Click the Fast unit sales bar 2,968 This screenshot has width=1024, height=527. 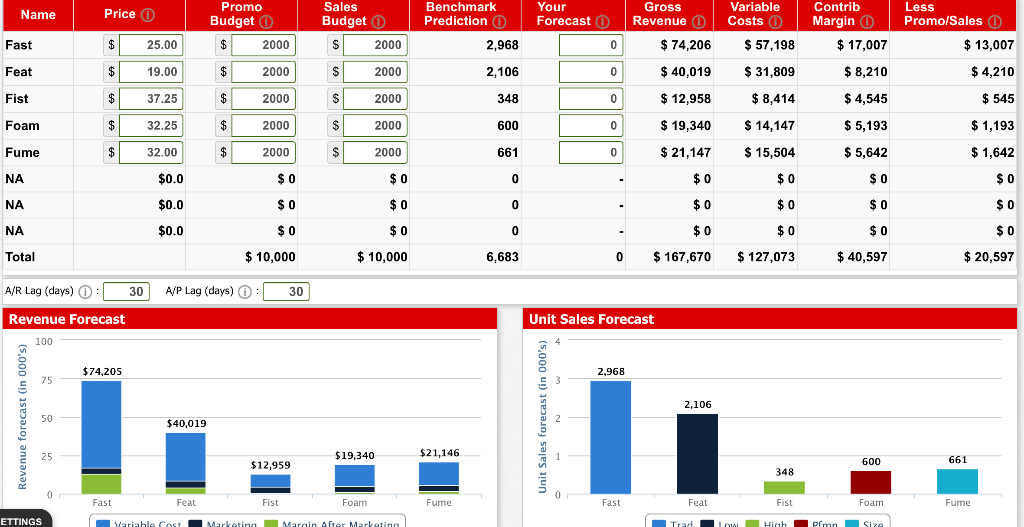pos(611,437)
